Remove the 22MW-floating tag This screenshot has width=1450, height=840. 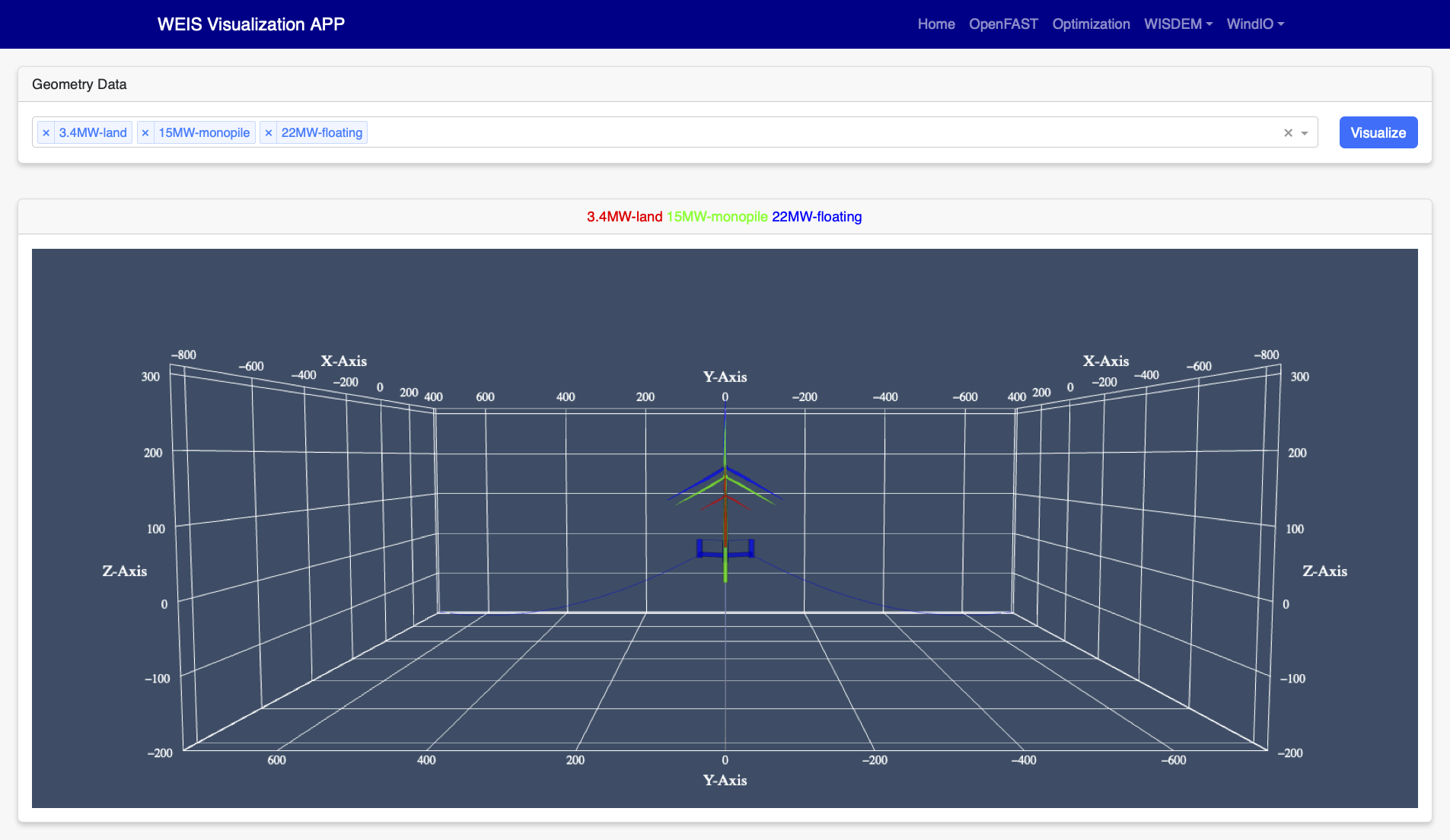(268, 132)
